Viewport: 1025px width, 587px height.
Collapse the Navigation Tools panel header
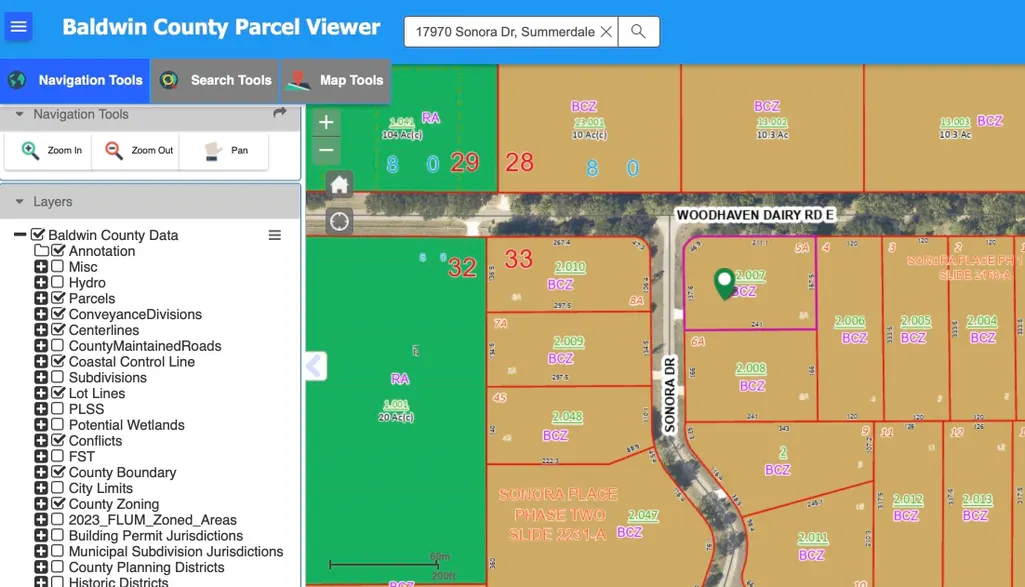click(x=20, y=114)
